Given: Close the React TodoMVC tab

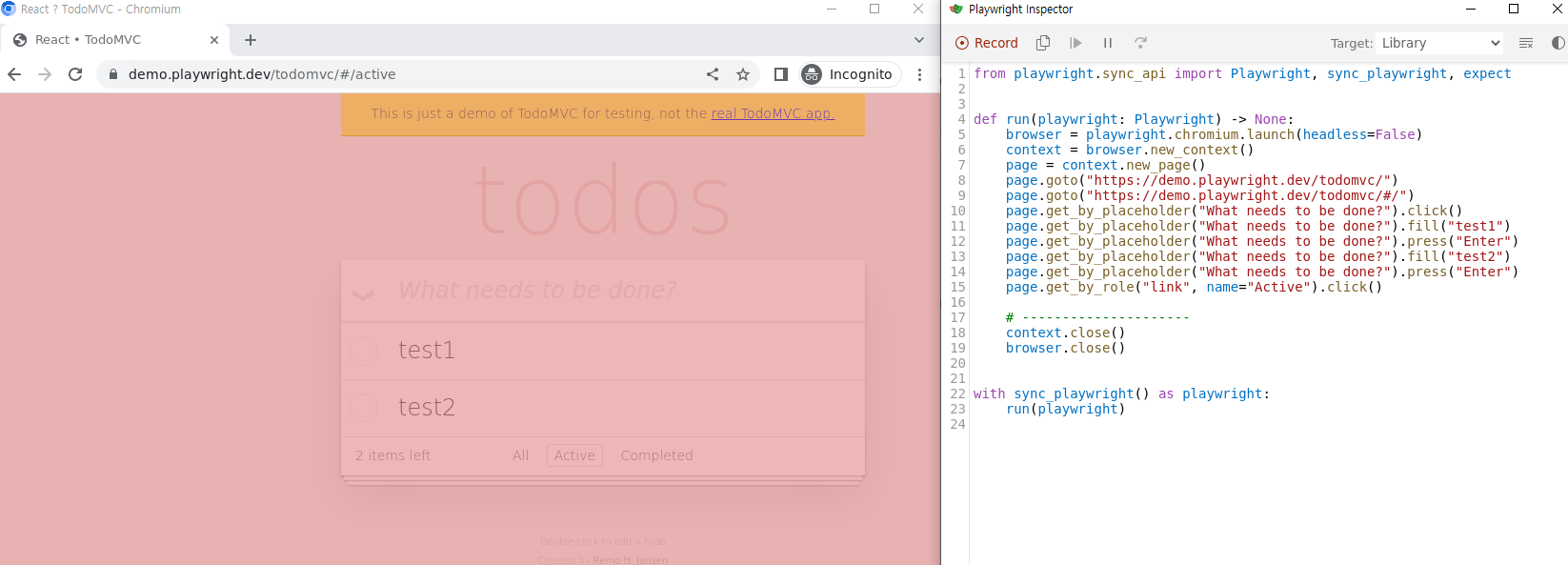Looking at the screenshot, I should pos(214,40).
